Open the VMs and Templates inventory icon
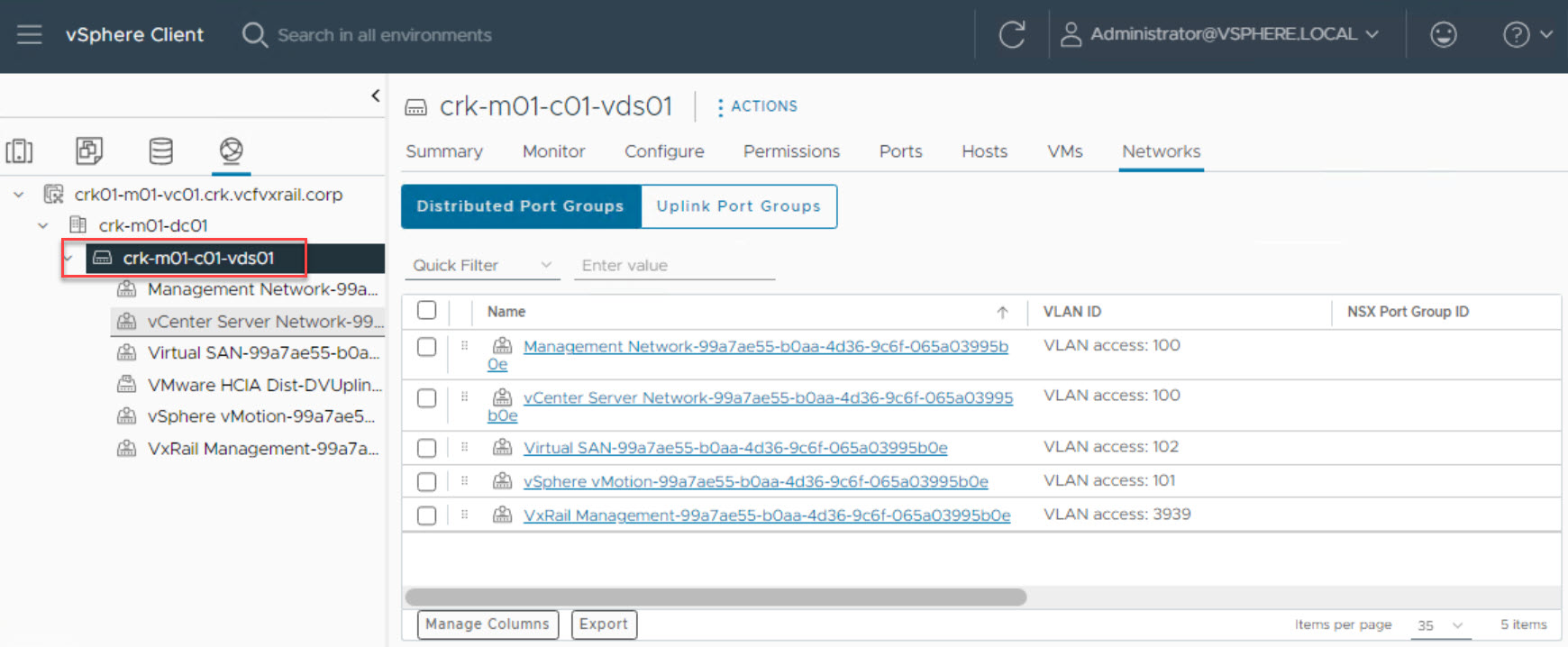 (x=89, y=150)
